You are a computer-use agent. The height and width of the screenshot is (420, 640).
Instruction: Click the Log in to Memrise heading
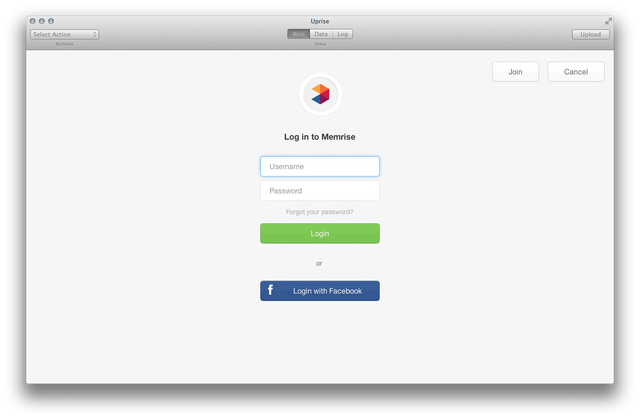tap(320, 137)
